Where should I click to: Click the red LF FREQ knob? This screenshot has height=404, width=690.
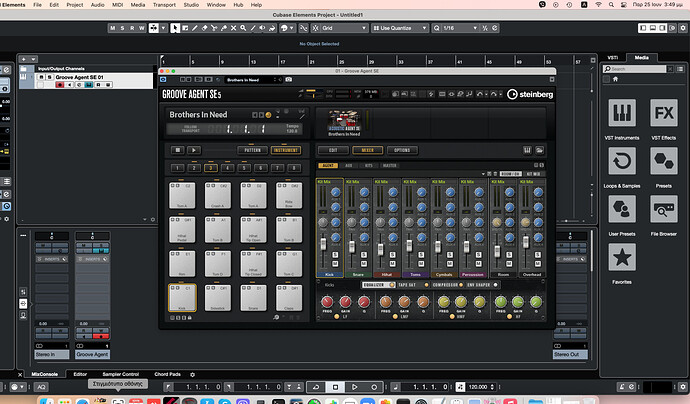[327, 302]
